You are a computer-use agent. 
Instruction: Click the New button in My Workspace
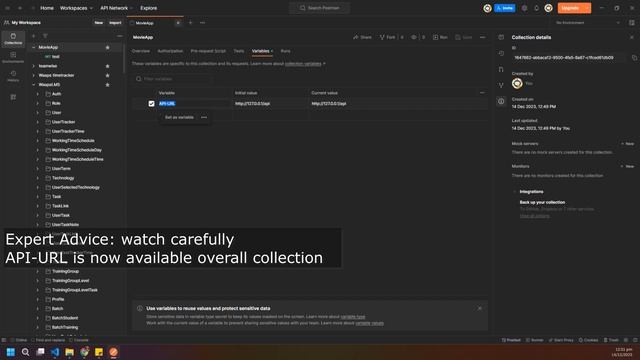click(99, 23)
